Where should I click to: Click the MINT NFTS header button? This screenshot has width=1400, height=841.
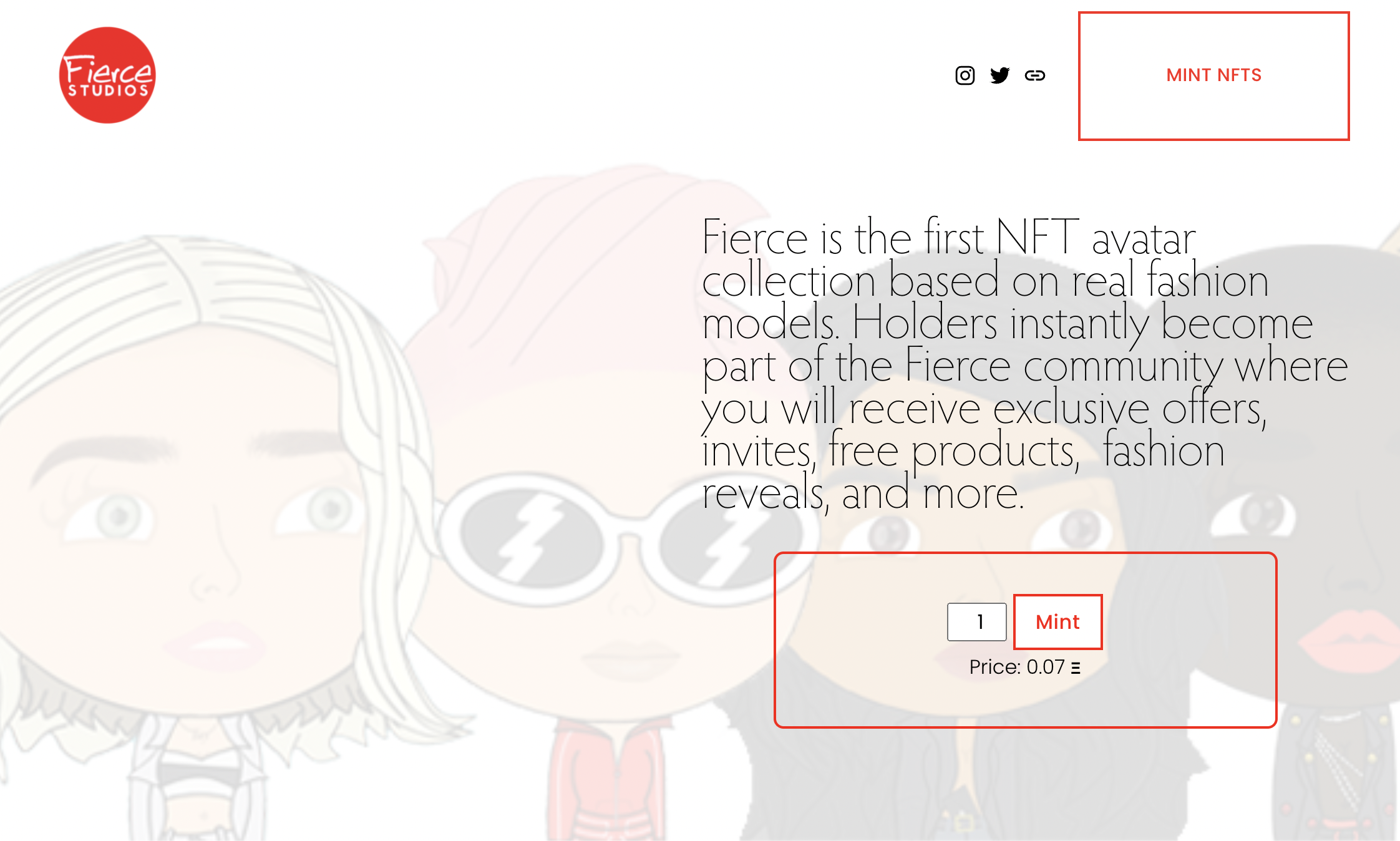pos(1213,75)
